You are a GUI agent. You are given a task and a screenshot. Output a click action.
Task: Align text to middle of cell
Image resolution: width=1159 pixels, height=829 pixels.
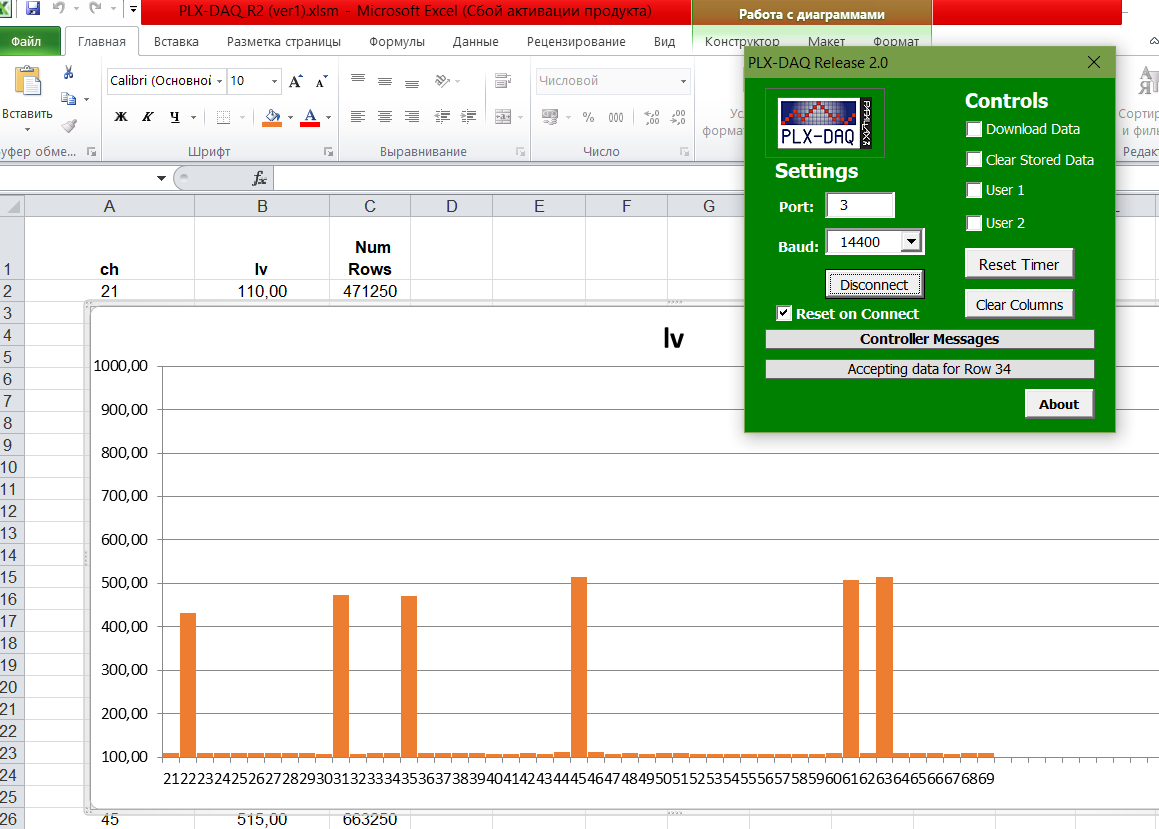click(385, 81)
